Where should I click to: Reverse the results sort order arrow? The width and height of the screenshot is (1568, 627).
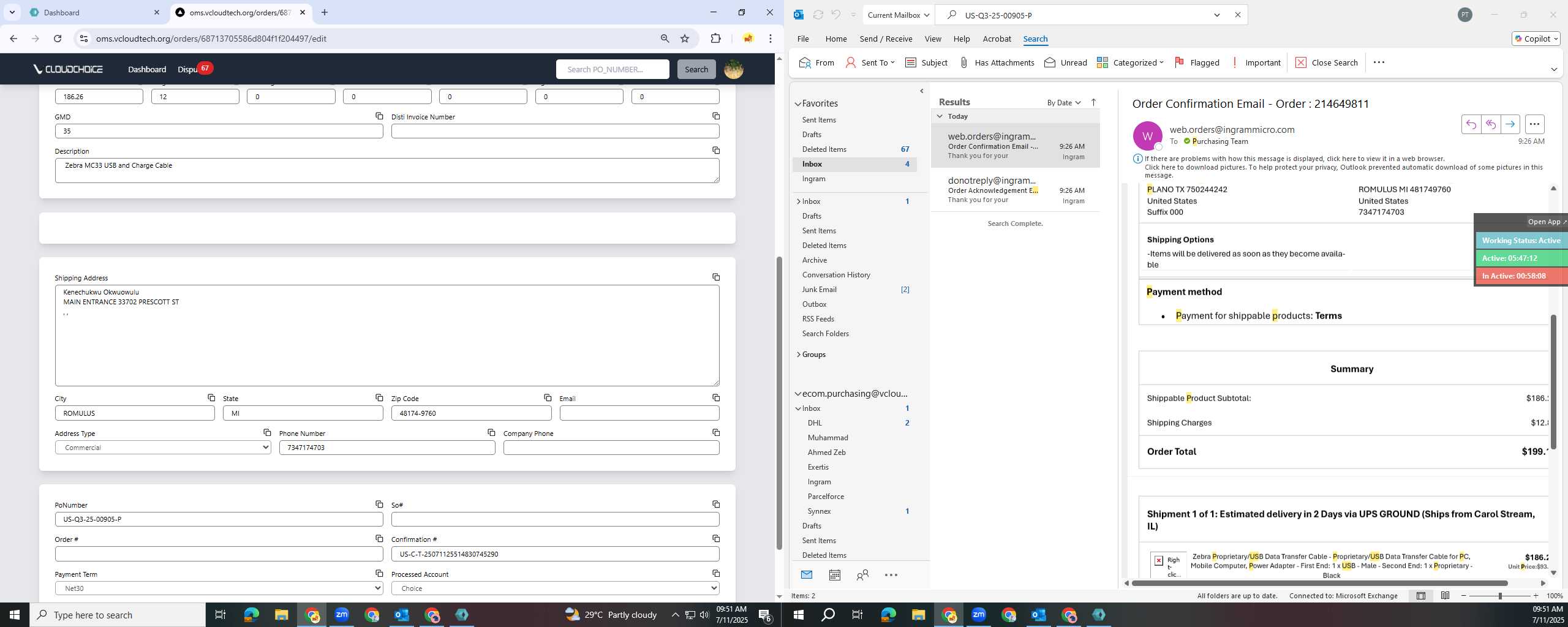1093,102
